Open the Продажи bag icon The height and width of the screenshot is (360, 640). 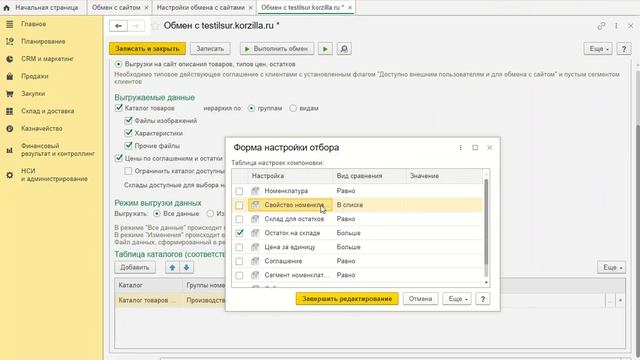click(10, 76)
